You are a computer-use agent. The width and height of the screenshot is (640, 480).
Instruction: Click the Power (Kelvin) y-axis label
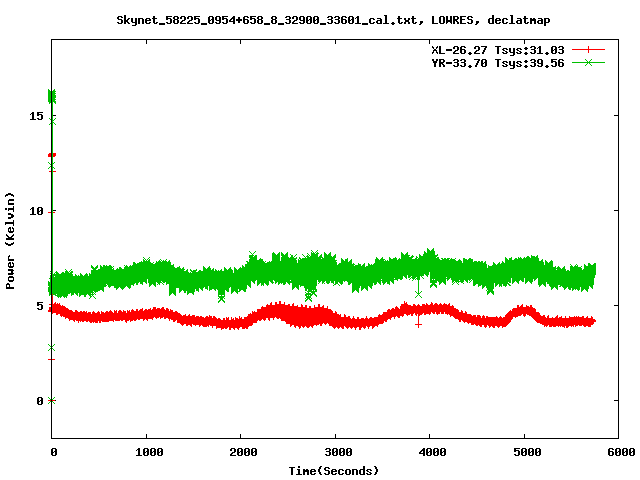pos(10,241)
